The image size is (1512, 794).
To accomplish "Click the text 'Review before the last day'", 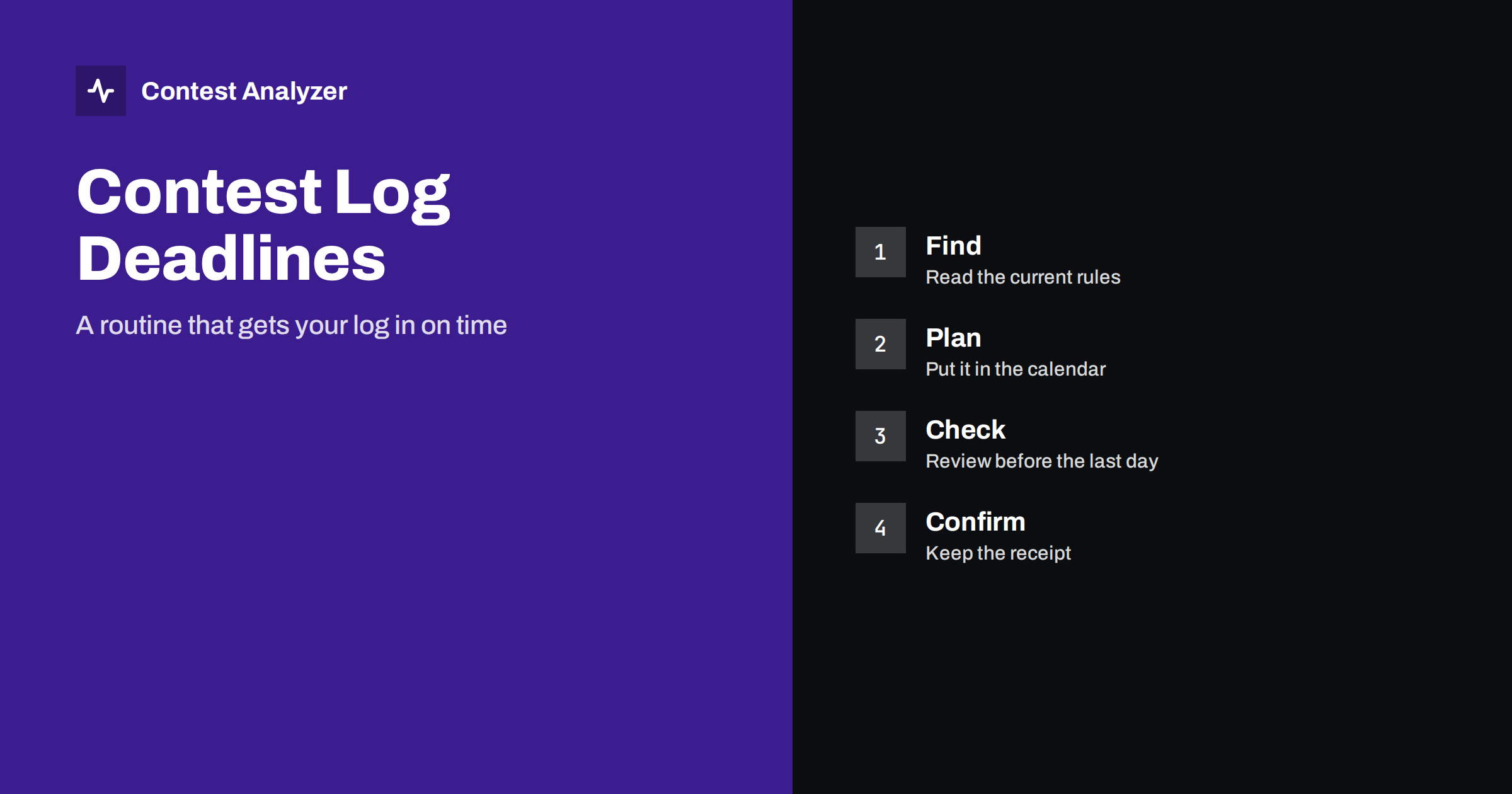I will (1041, 461).
